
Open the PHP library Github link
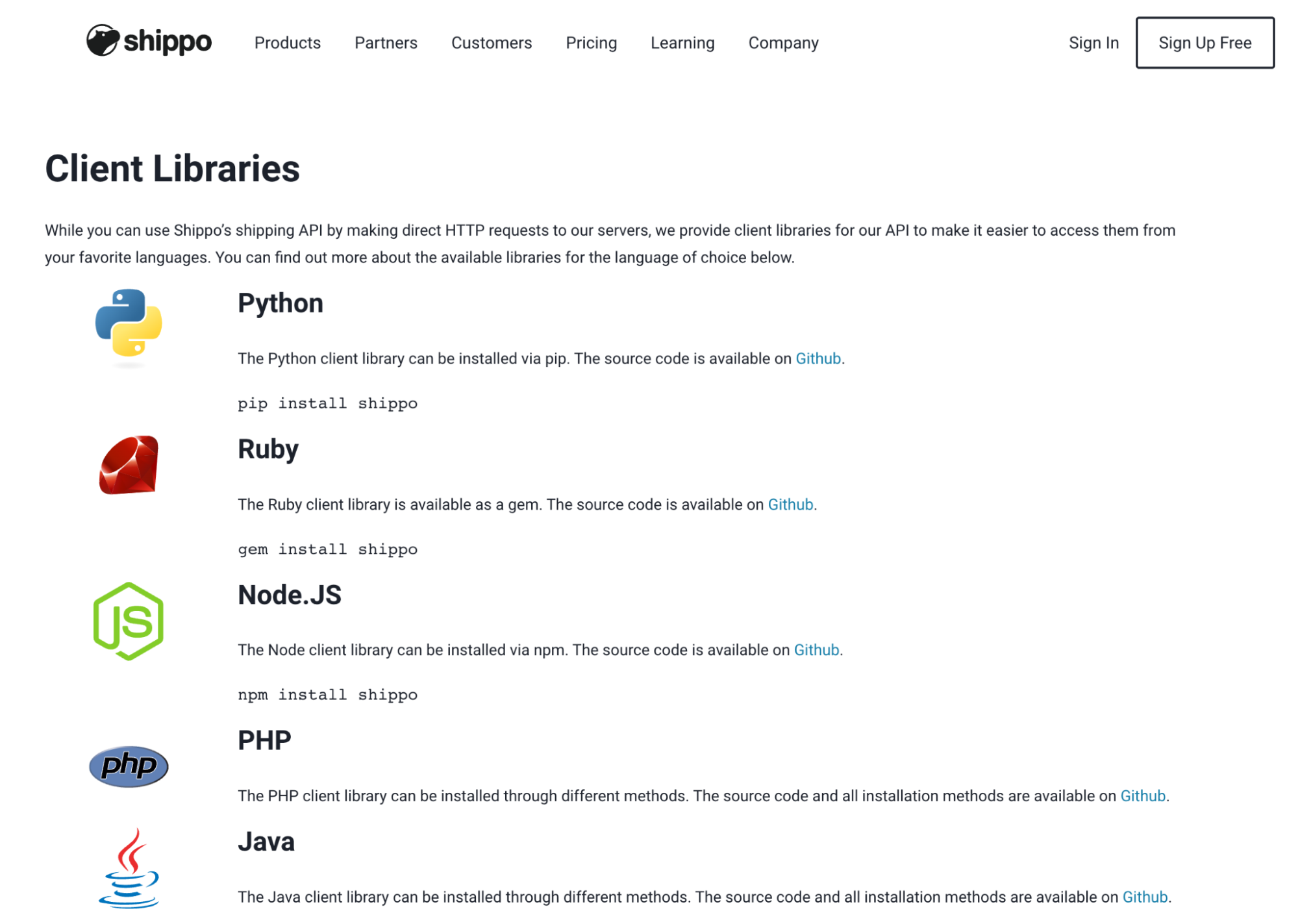tap(1143, 796)
